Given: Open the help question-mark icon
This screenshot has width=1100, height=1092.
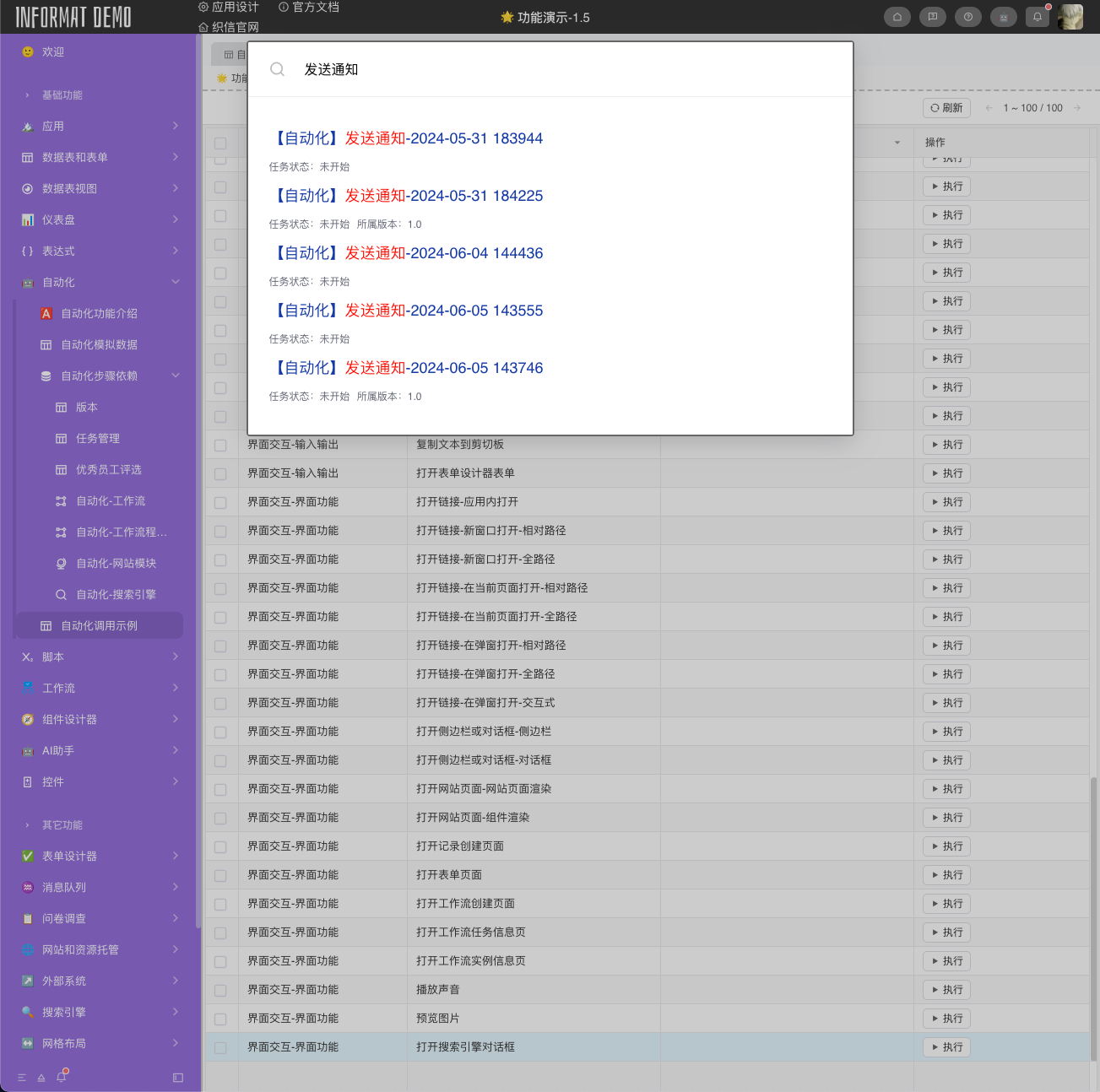Looking at the screenshot, I should click(x=967, y=17).
